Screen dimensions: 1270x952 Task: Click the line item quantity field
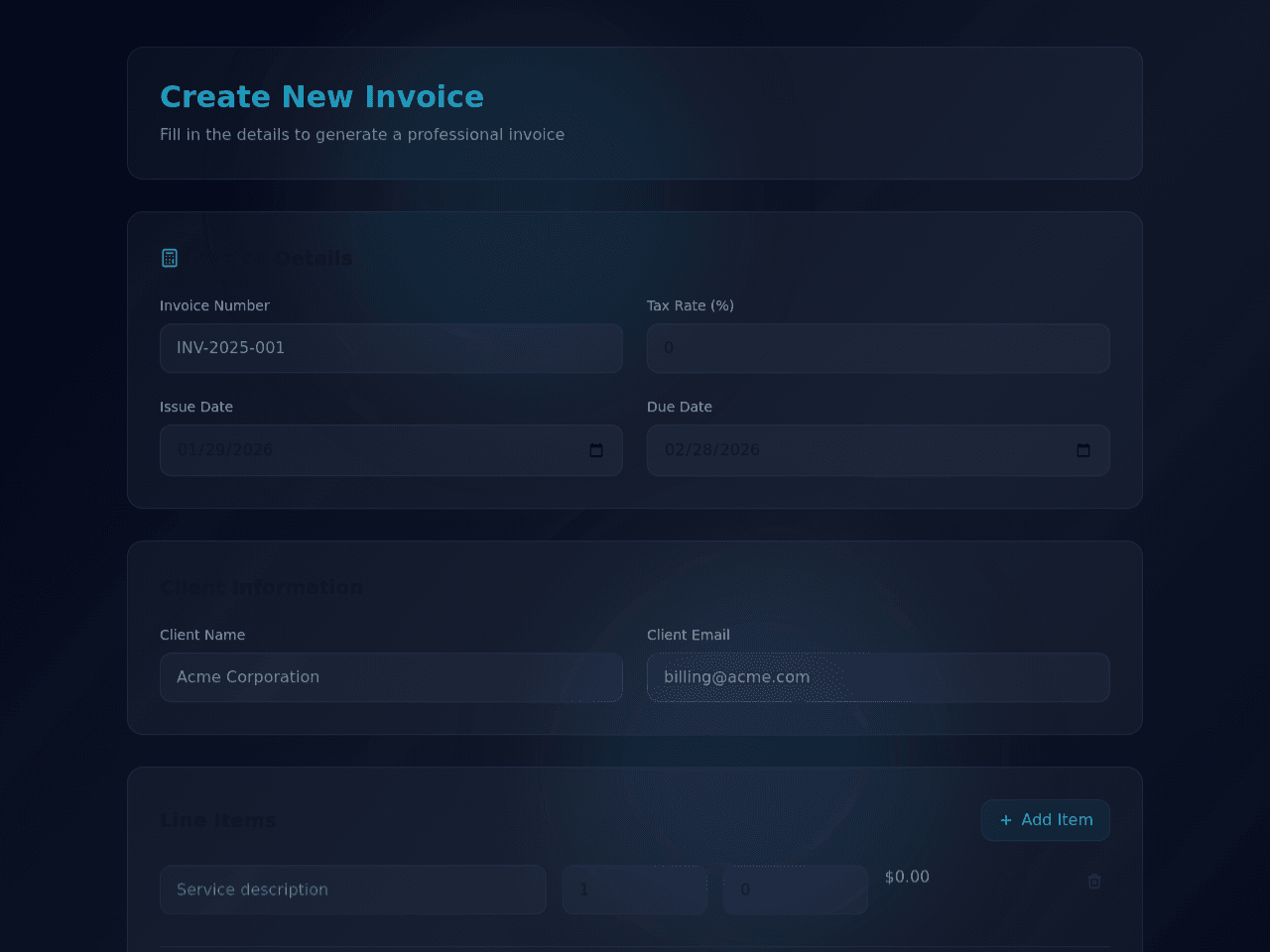[x=635, y=890]
